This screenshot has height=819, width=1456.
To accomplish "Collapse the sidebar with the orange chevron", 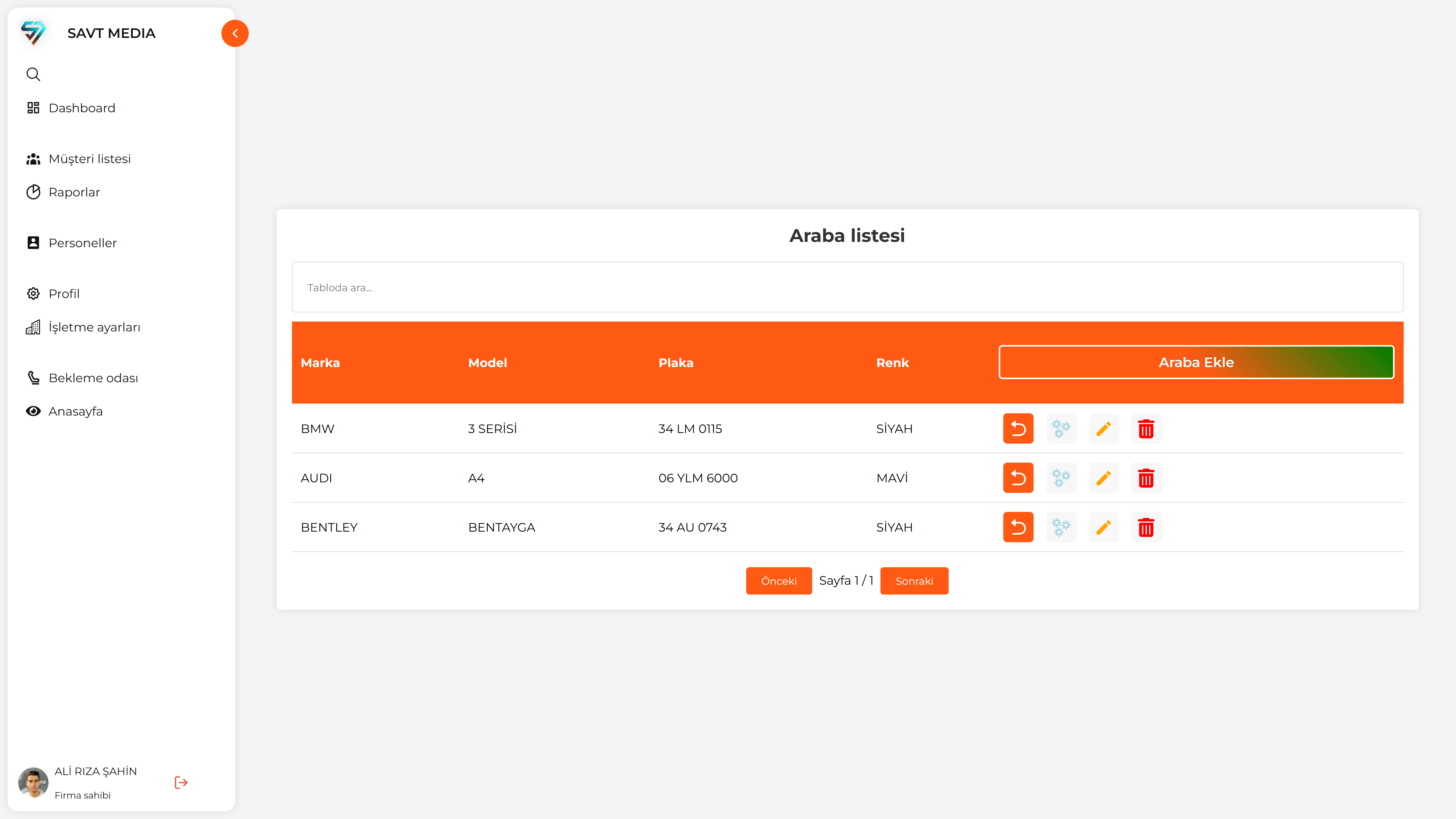I will point(235,33).
